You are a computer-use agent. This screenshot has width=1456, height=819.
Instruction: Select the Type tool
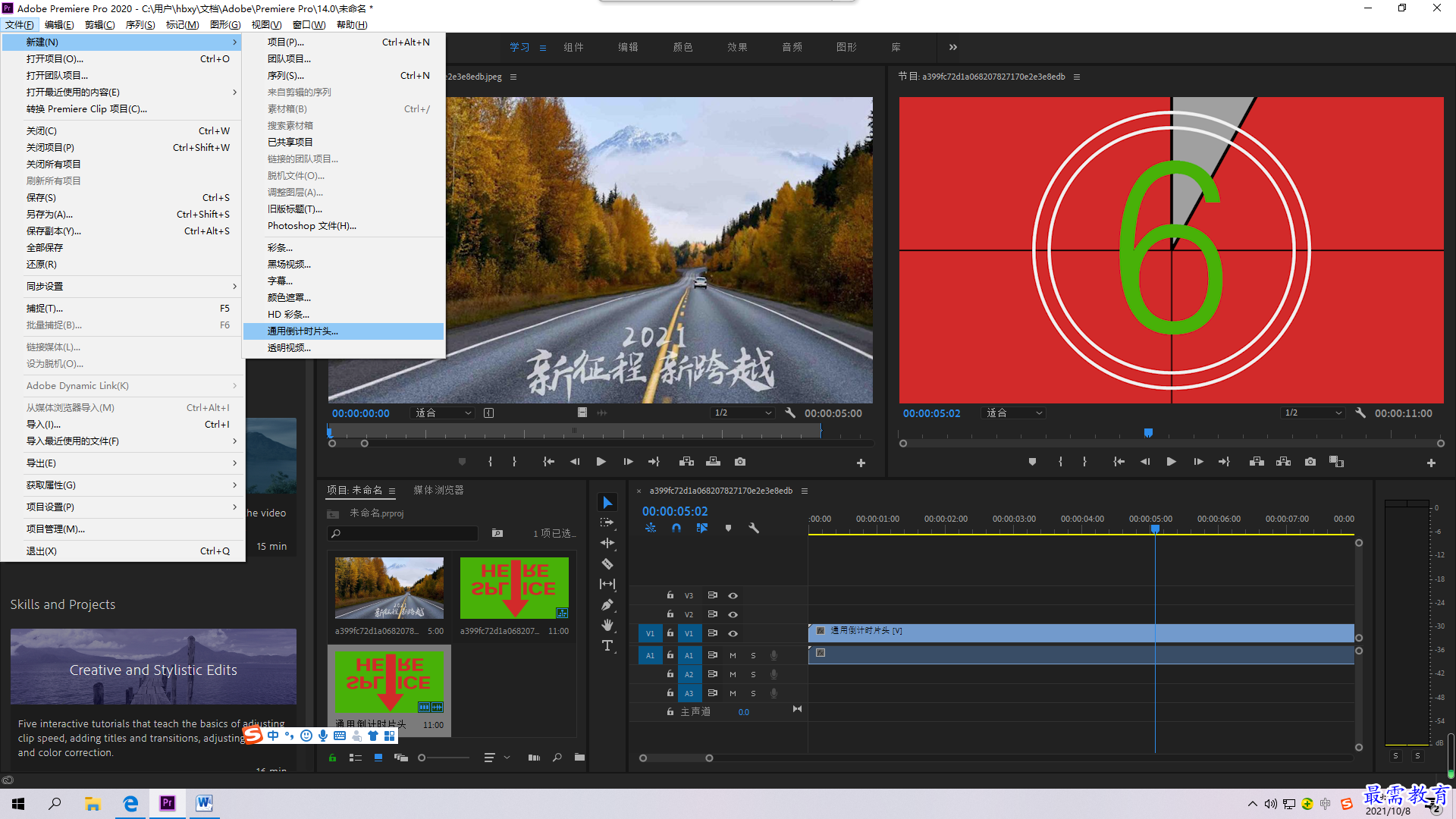pos(607,645)
